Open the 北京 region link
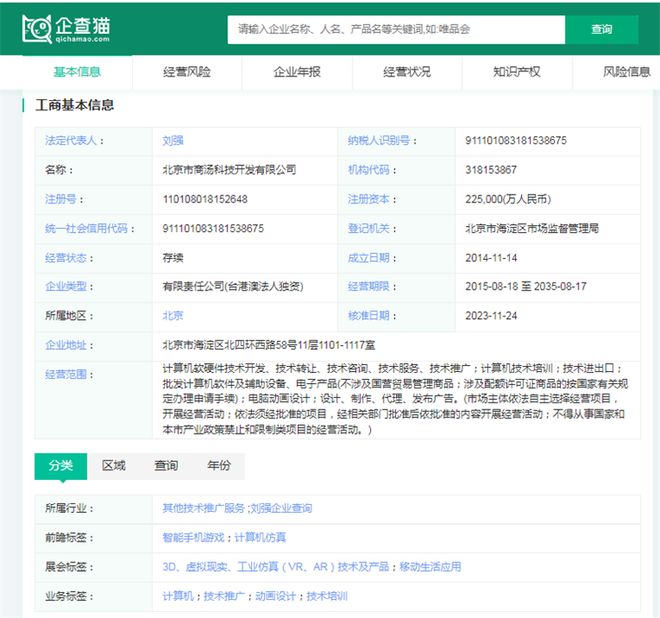Image resolution: width=660 pixels, height=618 pixels. [x=173, y=316]
